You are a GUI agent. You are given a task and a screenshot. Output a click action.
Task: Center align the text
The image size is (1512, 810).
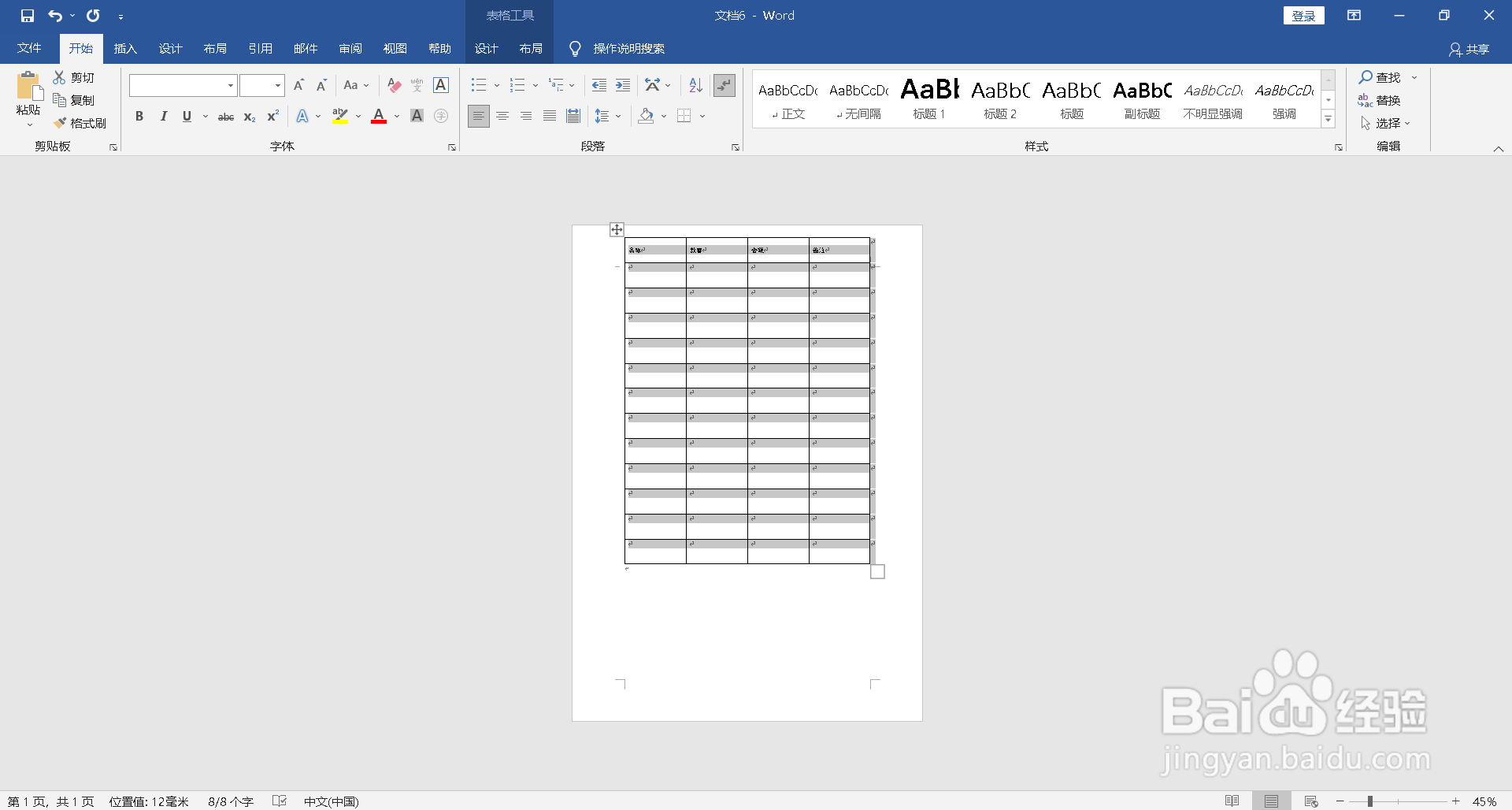[502, 116]
